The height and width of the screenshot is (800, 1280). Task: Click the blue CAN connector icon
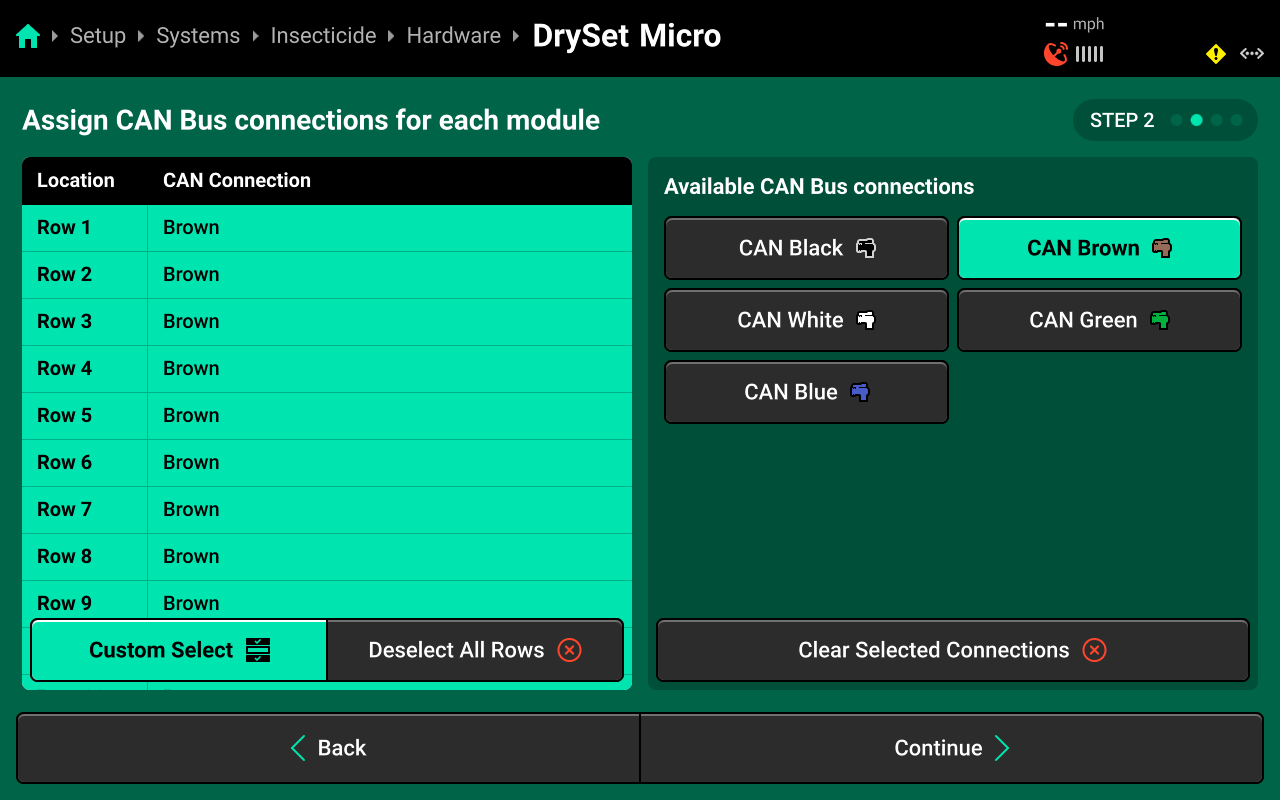(x=860, y=392)
